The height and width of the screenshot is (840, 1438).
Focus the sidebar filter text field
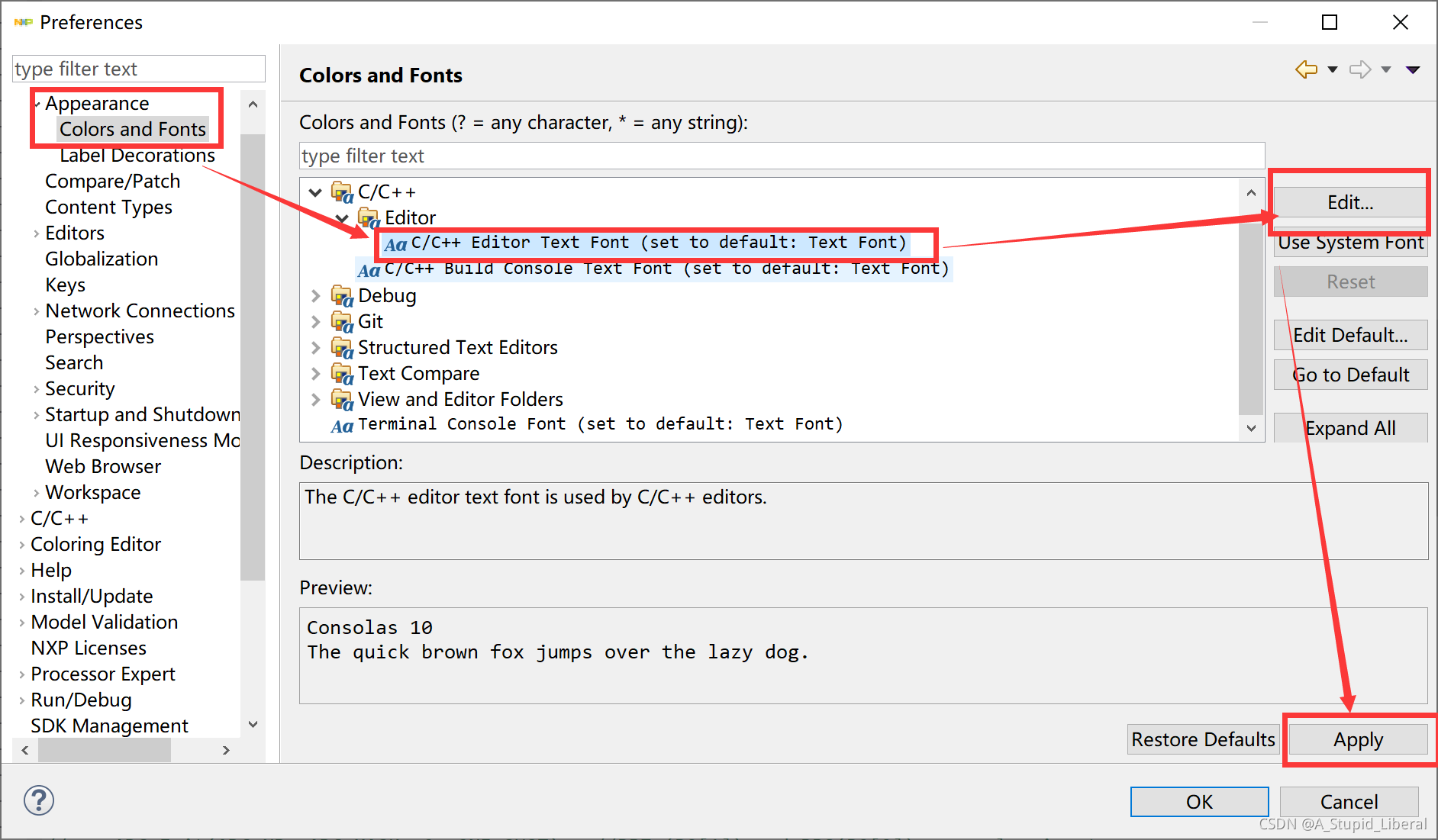[x=139, y=69]
